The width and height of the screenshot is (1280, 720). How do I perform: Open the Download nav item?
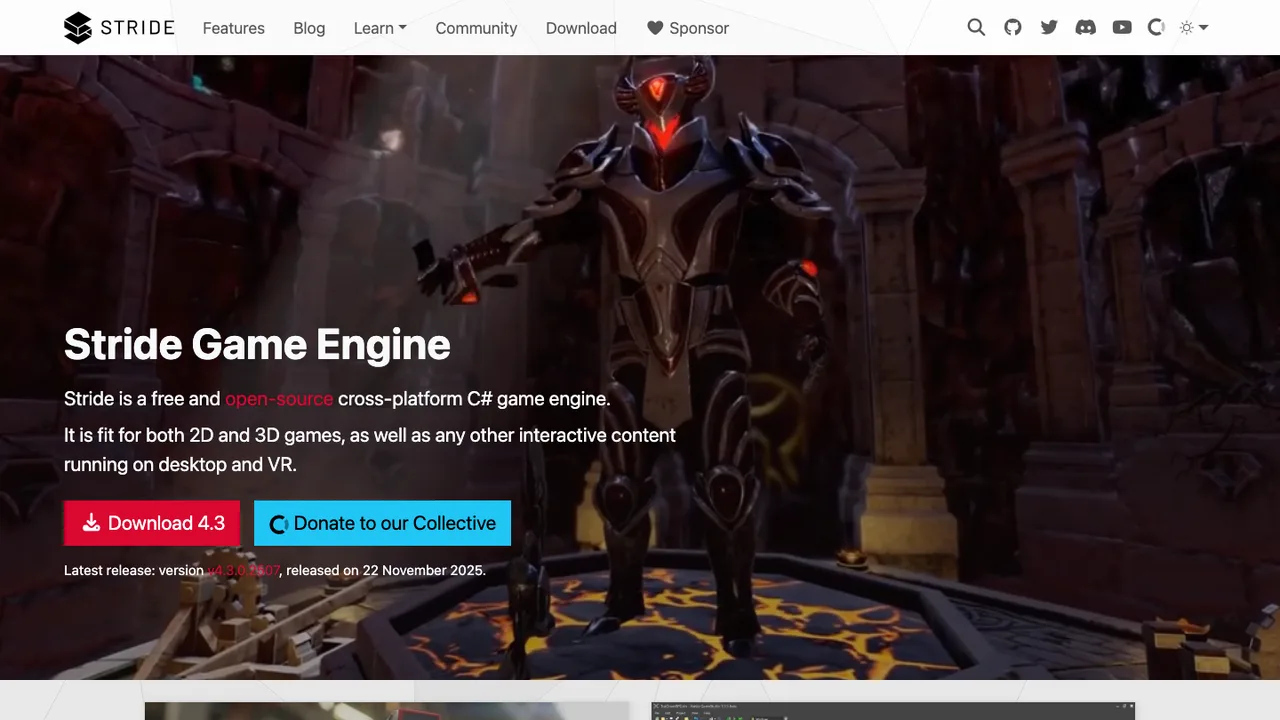tap(581, 28)
